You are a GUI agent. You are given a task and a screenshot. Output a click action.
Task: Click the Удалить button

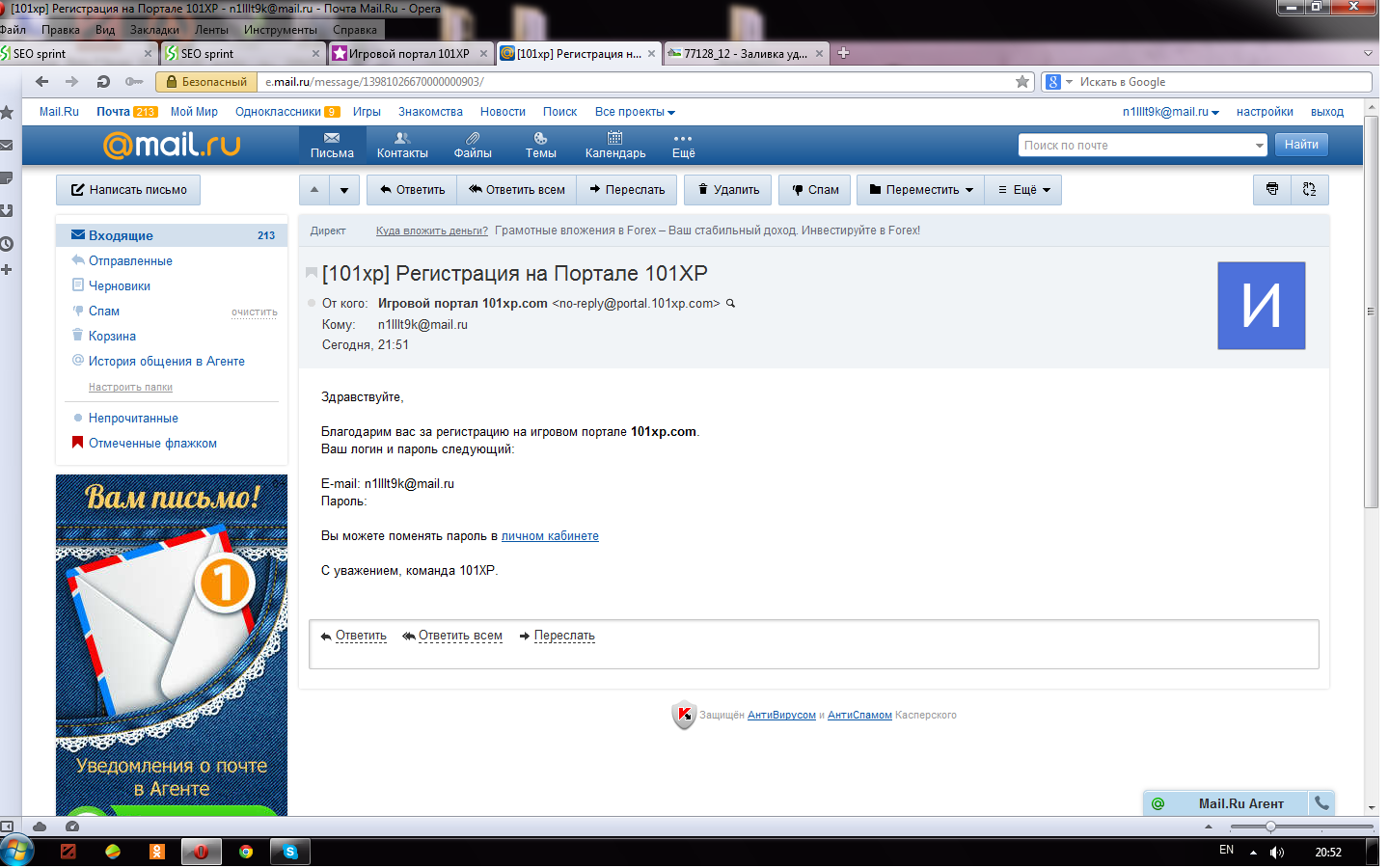[x=728, y=190]
